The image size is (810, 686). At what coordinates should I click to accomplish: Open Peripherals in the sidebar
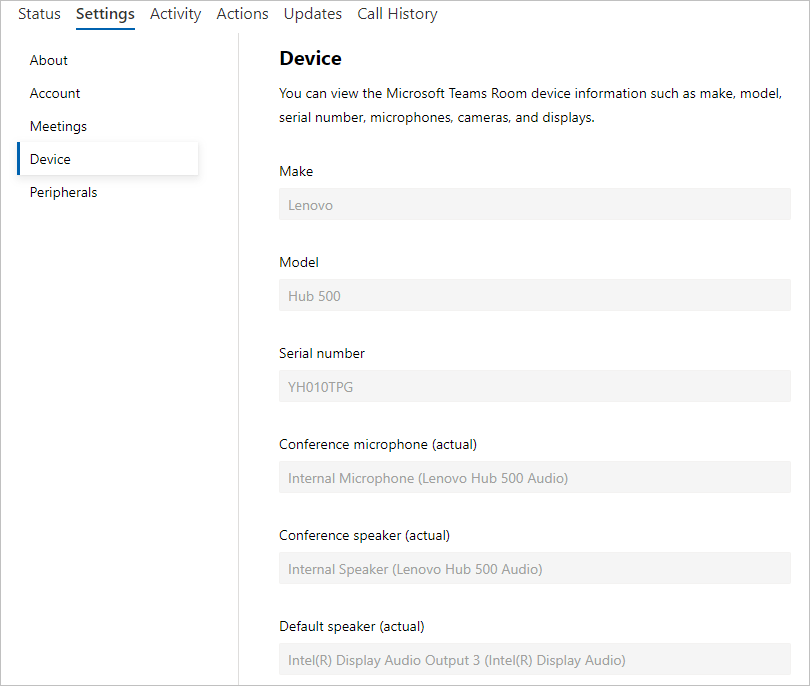click(64, 192)
